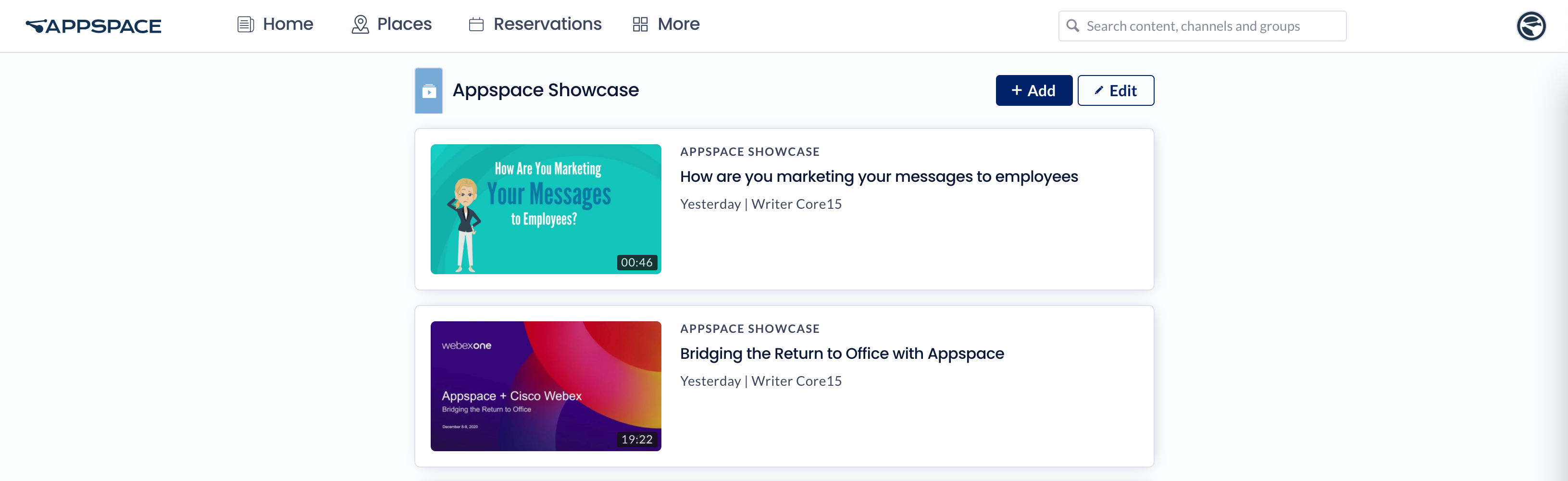Go to Reservations
This screenshot has width=1568, height=481.
click(535, 25)
